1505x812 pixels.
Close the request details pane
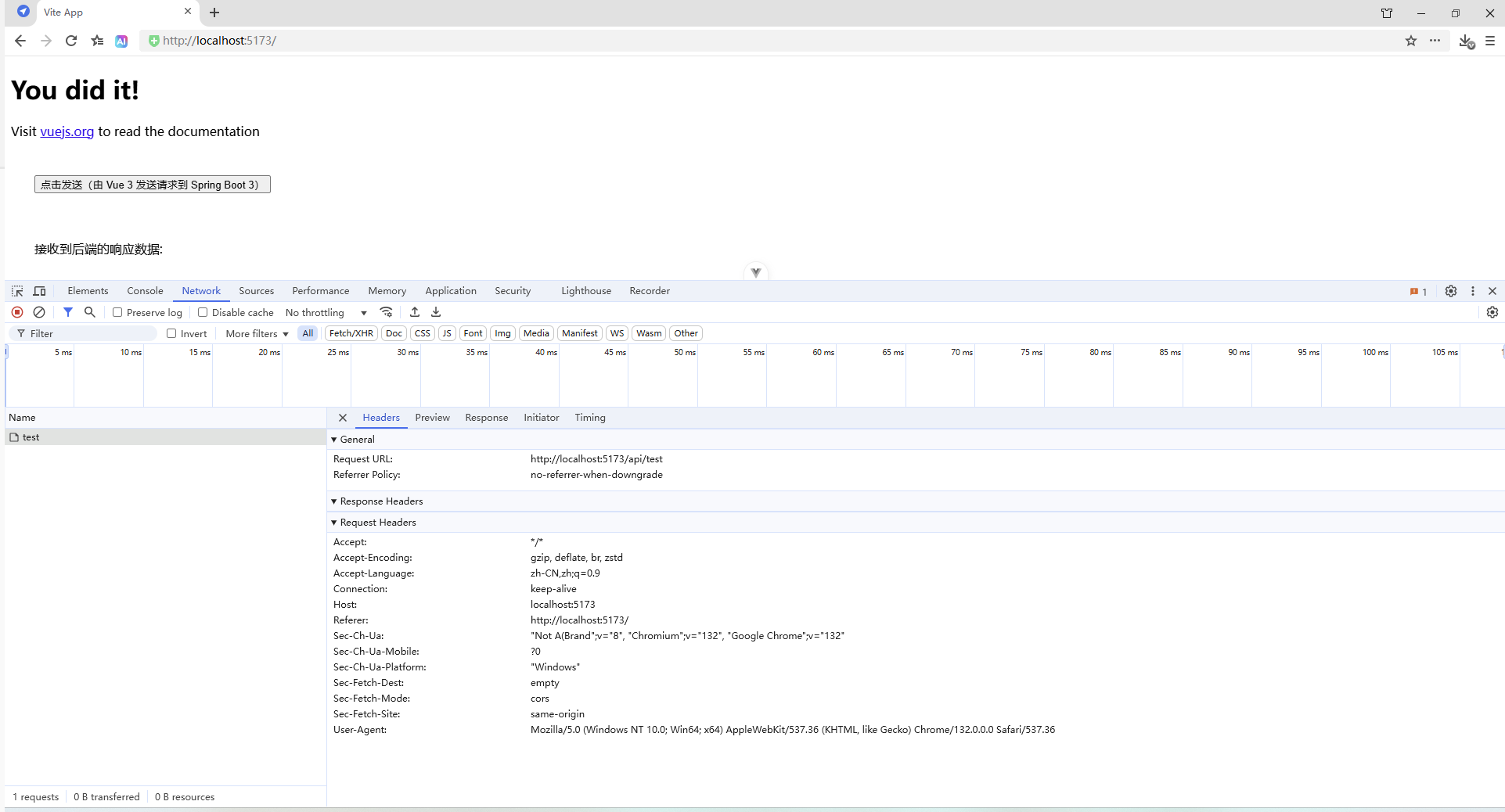pyautogui.click(x=343, y=418)
